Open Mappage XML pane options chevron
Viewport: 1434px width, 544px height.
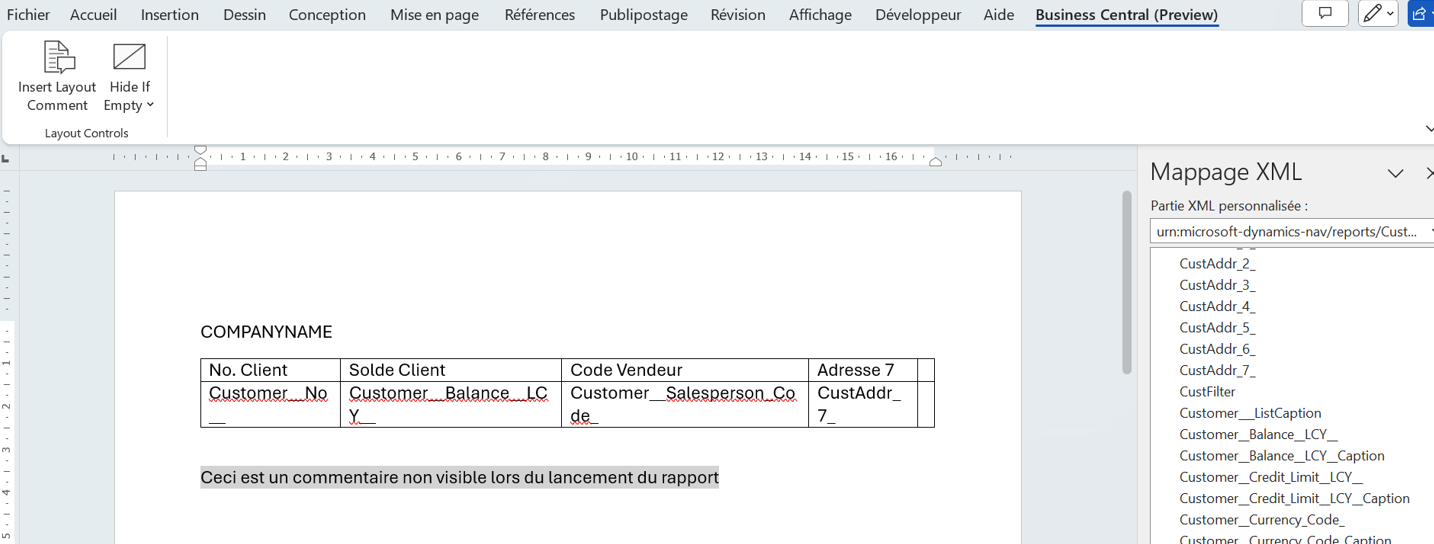[1395, 173]
